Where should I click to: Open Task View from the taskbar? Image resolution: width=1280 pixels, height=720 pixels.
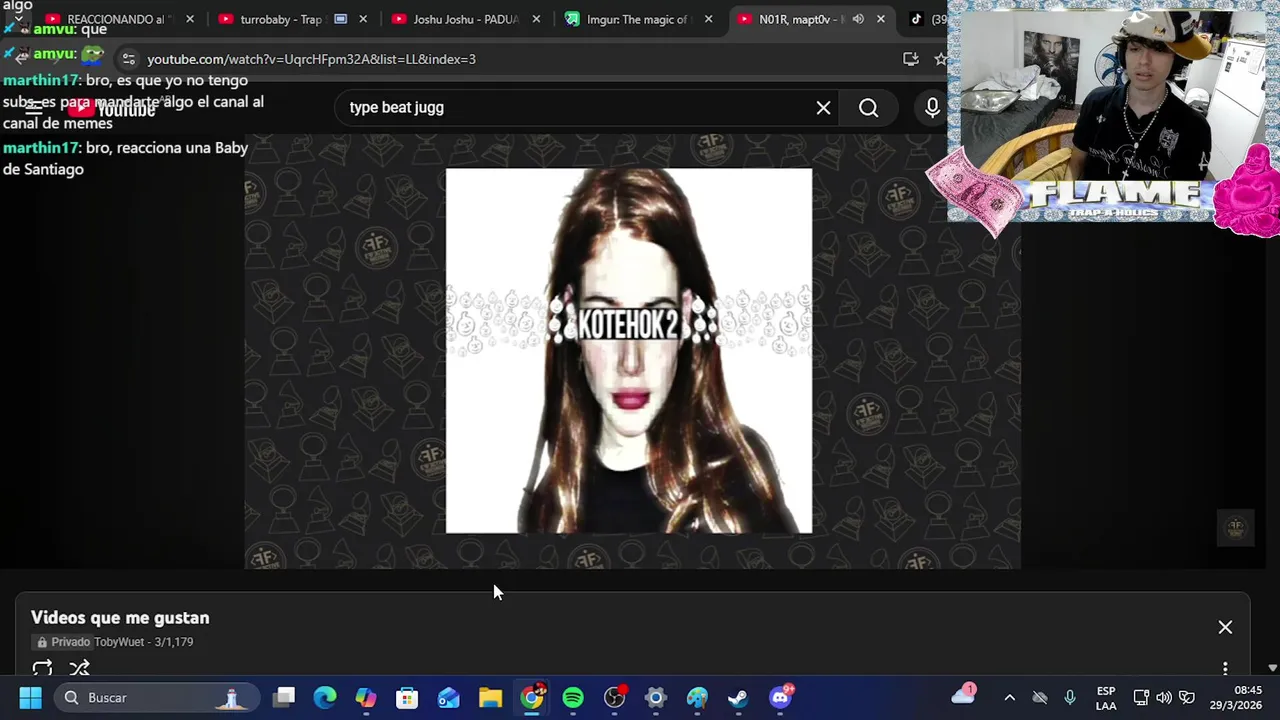point(284,697)
